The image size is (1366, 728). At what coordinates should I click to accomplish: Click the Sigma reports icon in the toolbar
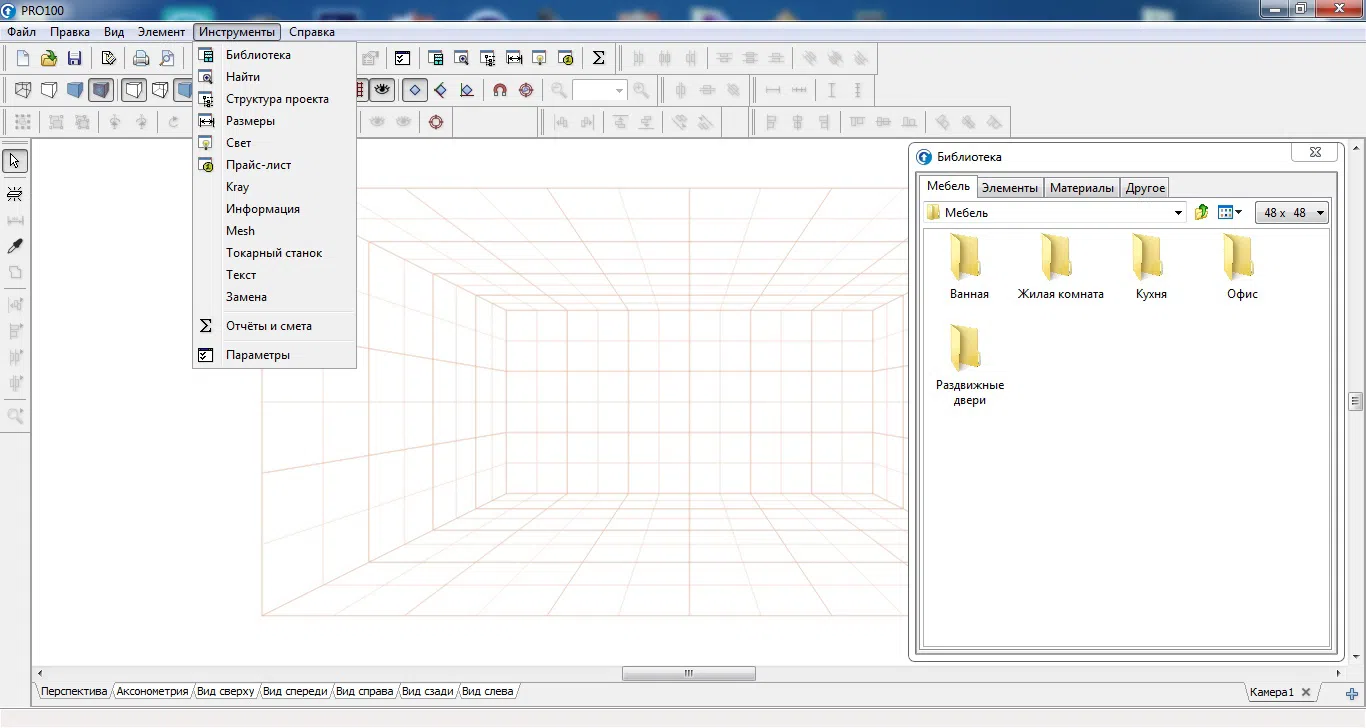tap(598, 58)
